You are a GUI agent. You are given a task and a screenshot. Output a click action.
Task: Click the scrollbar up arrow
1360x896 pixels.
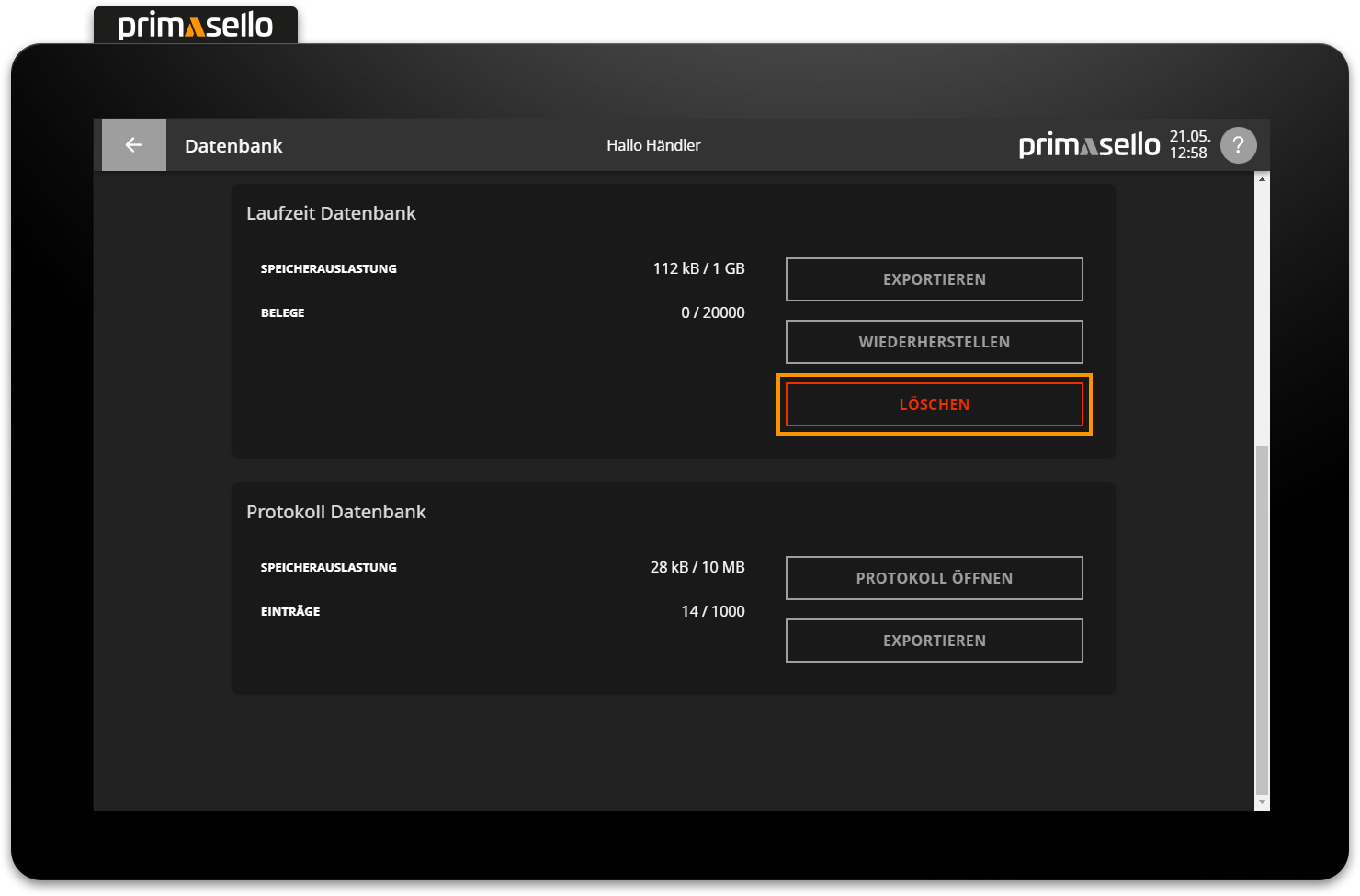pos(1262,179)
